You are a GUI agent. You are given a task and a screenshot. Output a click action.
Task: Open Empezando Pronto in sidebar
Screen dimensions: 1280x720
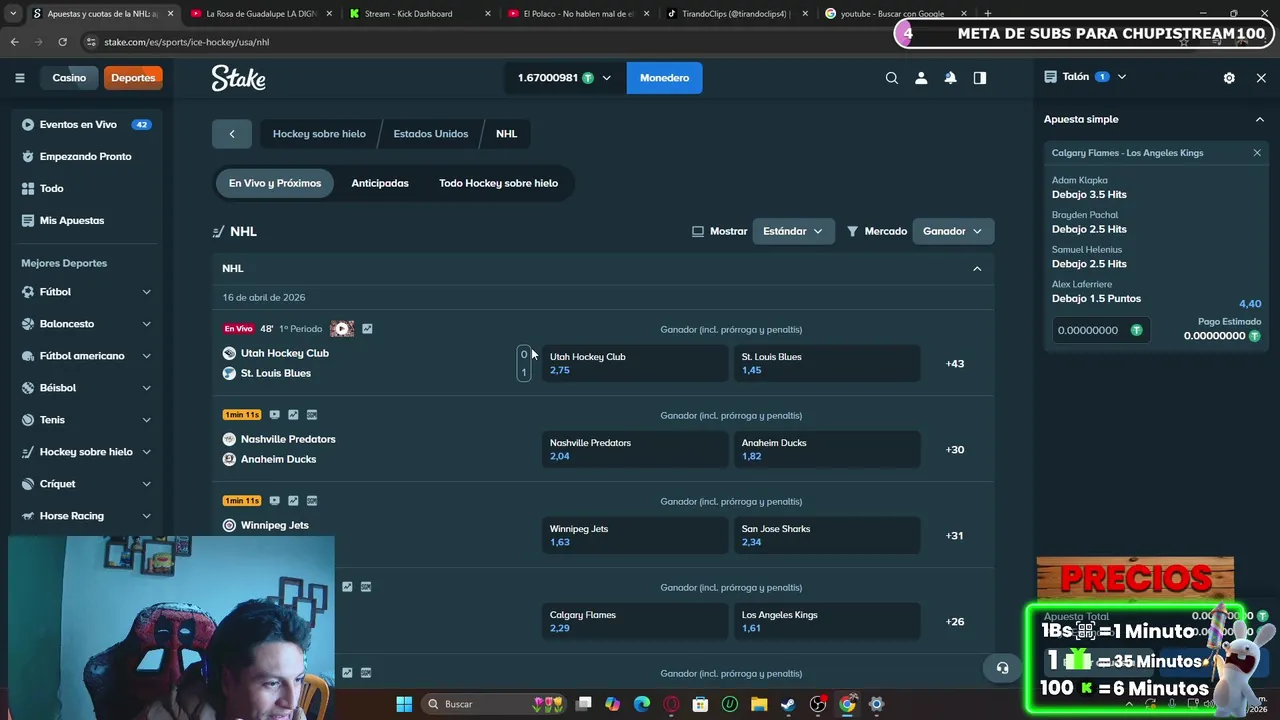click(x=86, y=157)
